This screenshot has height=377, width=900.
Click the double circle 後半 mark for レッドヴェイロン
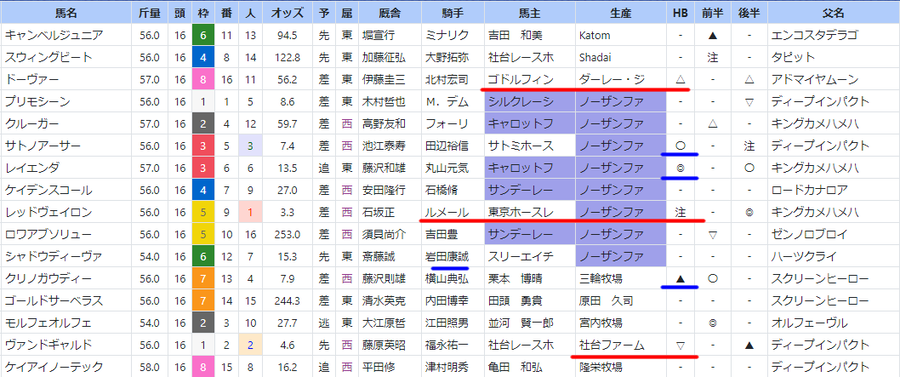point(749,213)
